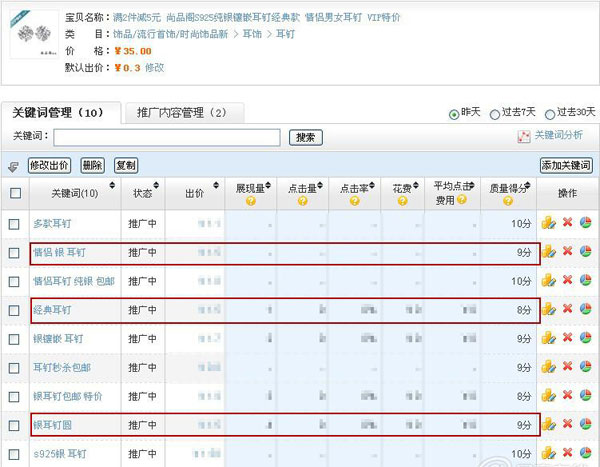Image resolution: width=600 pixels, height=467 pixels.
Task: Select the 昨天 radio option
Action: click(454, 115)
